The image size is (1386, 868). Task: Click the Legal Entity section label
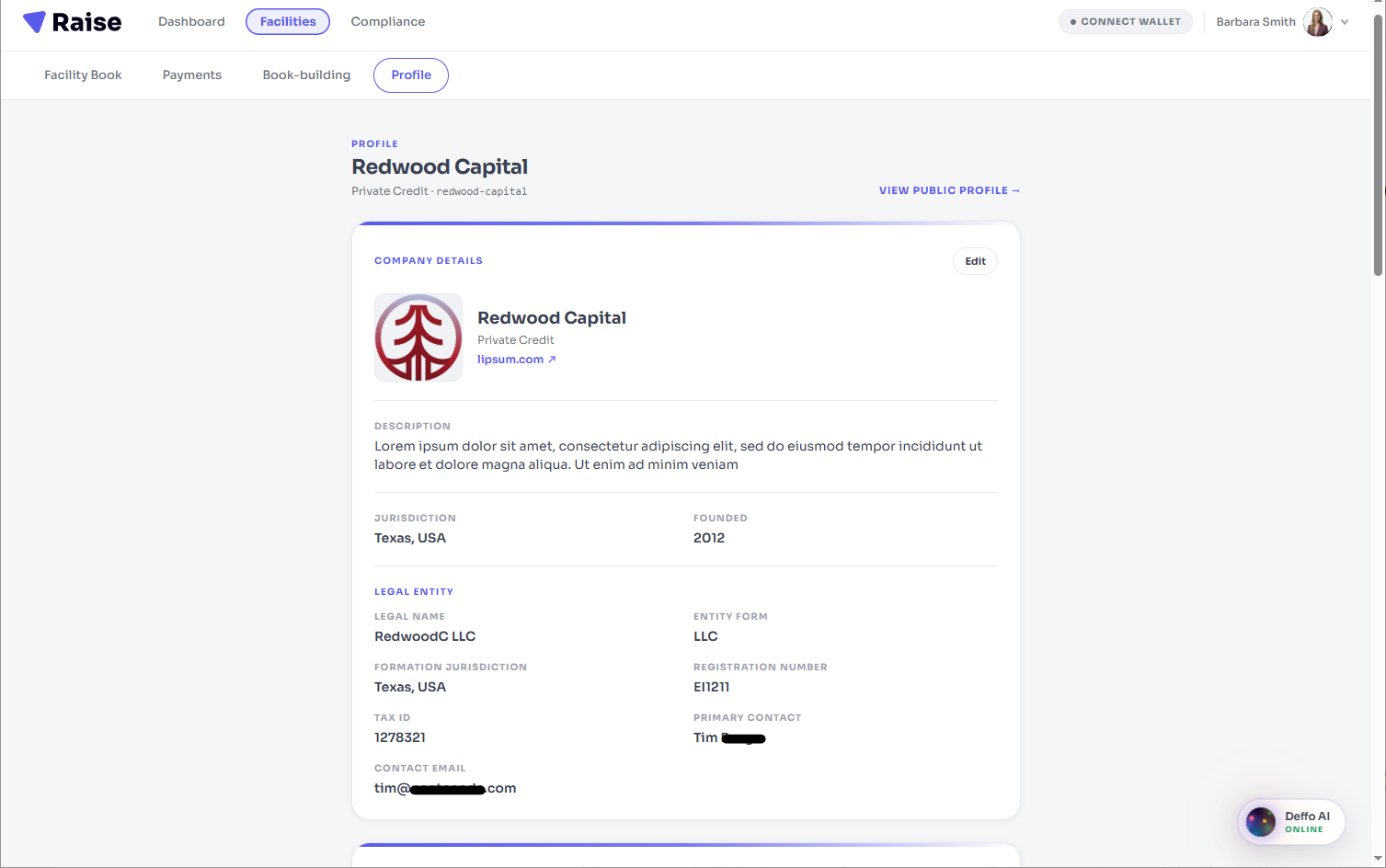click(x=414, y=592)
